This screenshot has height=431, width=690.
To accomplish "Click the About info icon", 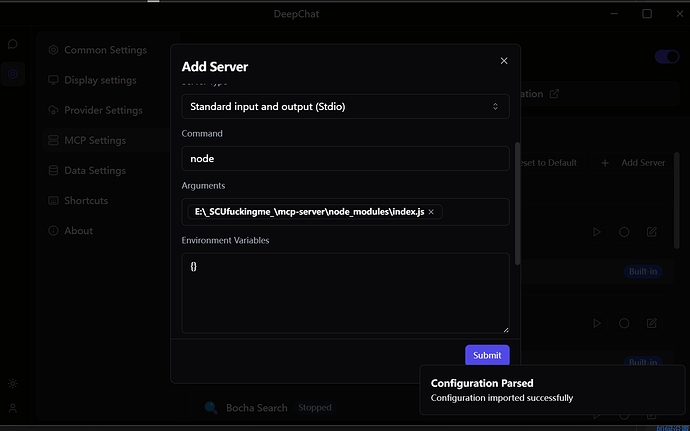I will [53, 231].
